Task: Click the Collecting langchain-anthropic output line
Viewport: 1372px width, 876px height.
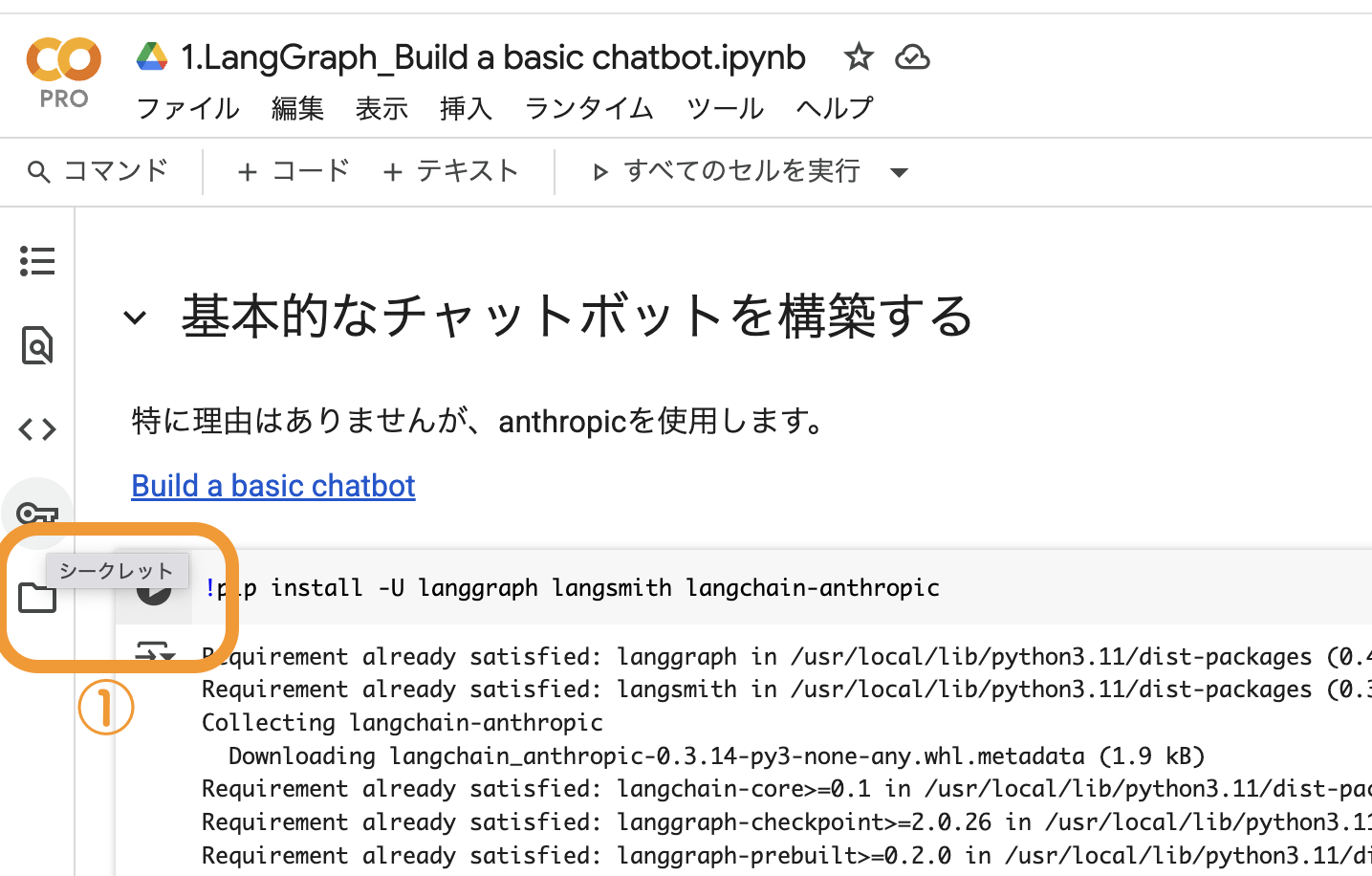Action: pyautogui.click(x=403, y=722)
